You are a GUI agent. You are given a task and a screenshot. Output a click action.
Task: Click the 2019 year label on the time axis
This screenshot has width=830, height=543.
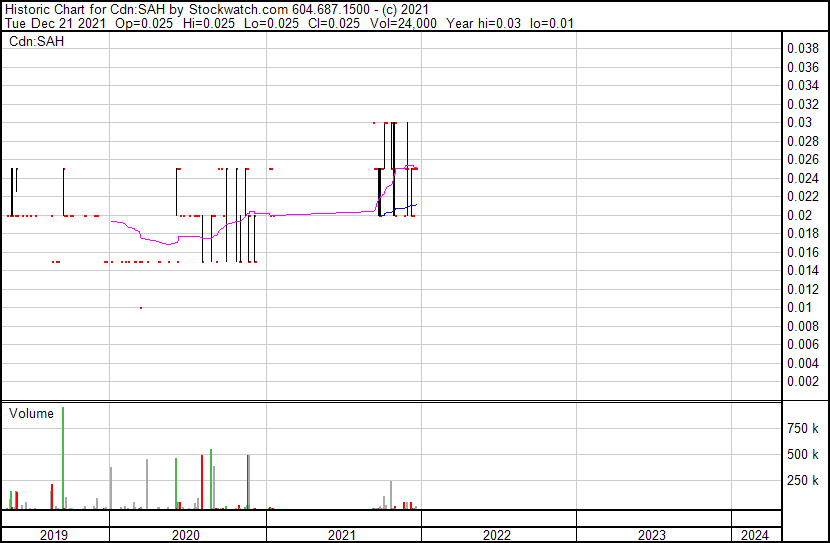point(54,535)
